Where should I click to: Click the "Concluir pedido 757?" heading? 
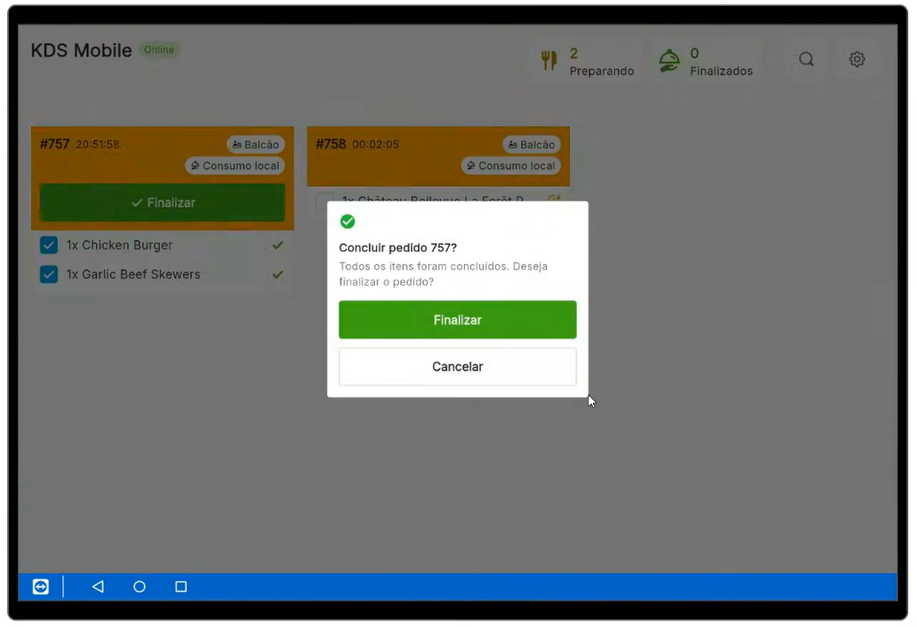[398, 247]
